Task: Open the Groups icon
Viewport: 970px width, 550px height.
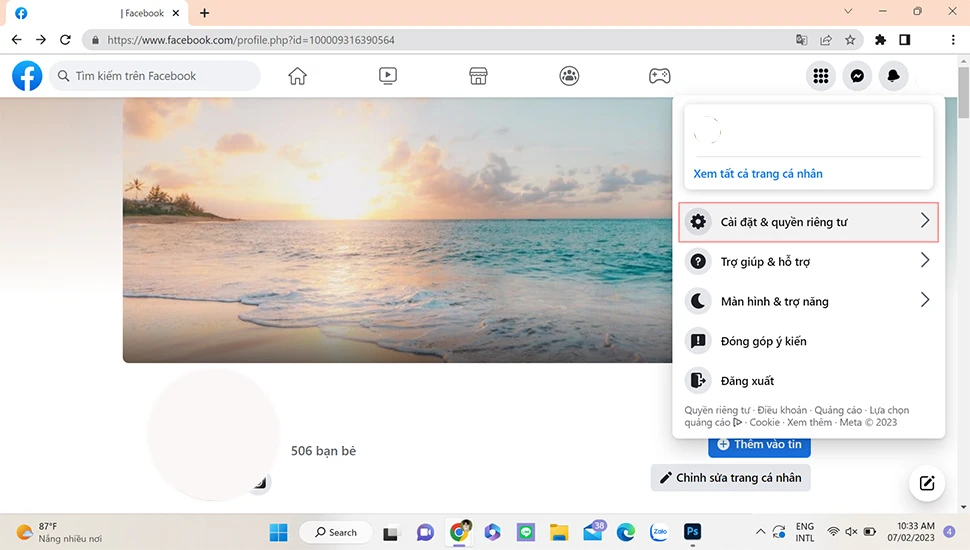Action: 569,76
